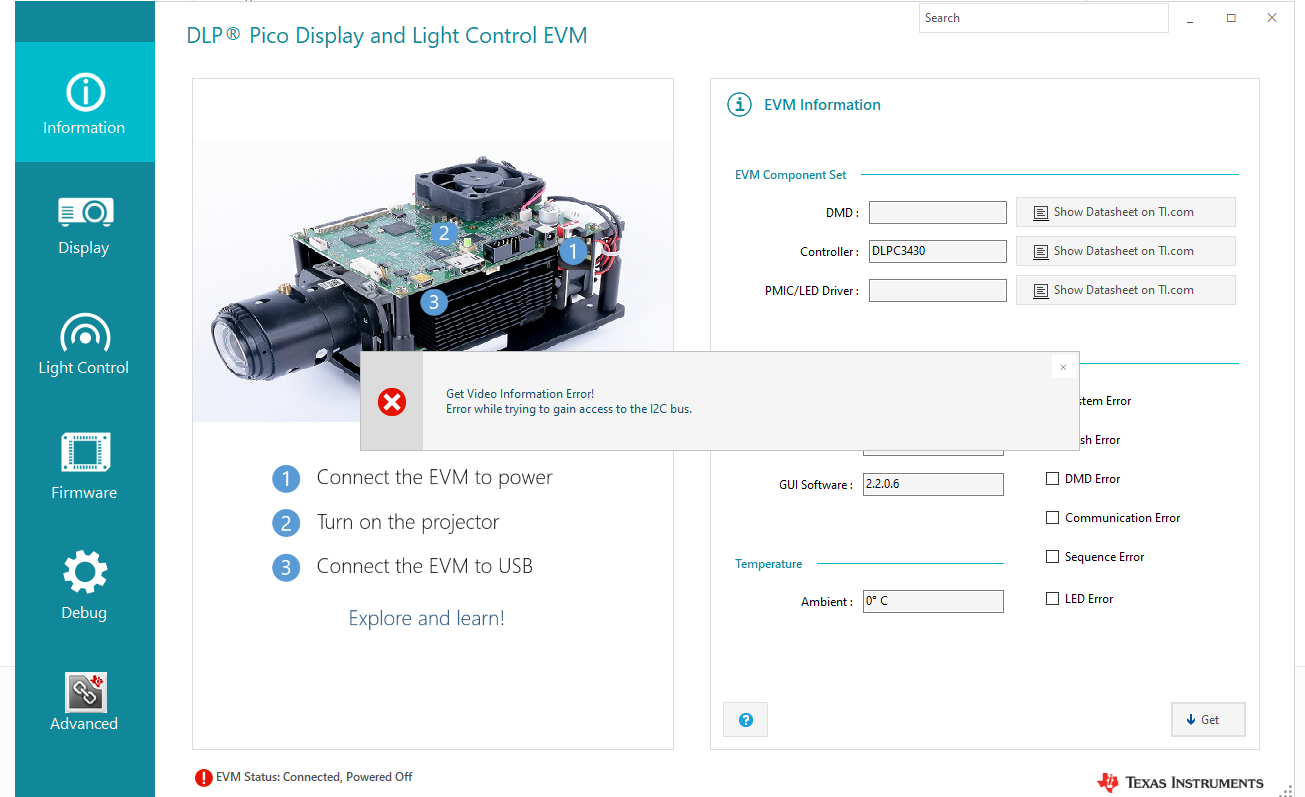Click the red error icon in the dialog
The height and width of the screenshot is (797, 1305).
(392, 402)
